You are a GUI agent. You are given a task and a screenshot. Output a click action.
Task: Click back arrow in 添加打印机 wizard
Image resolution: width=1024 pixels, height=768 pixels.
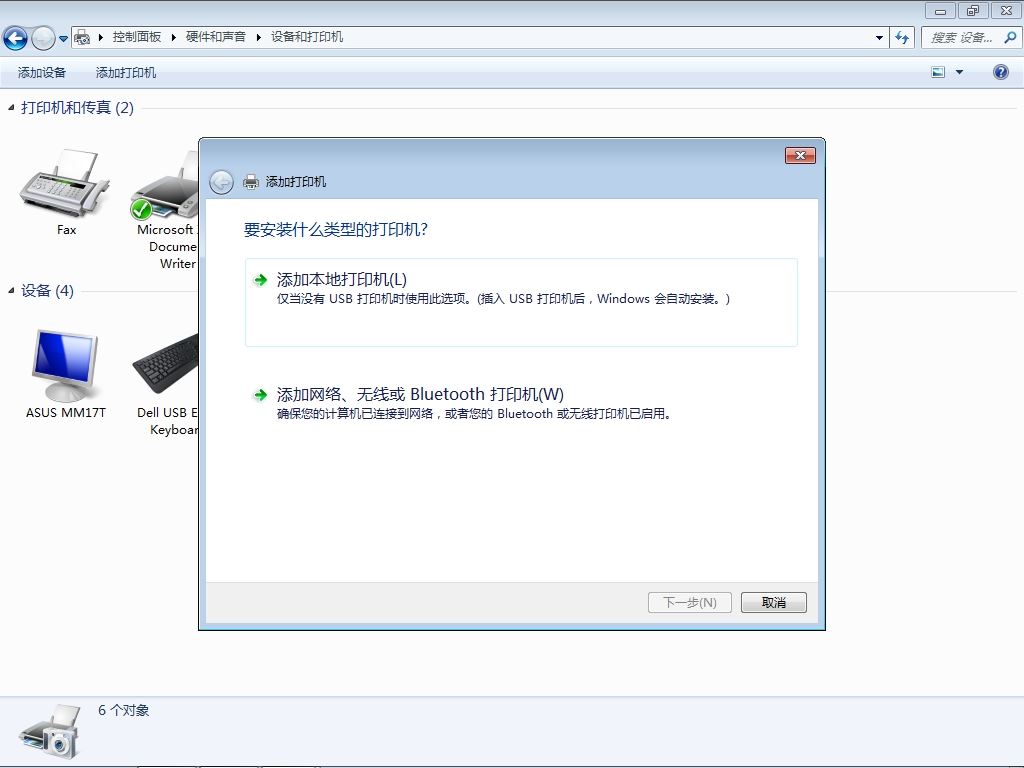pyautogui.click(x=221, y=182)
